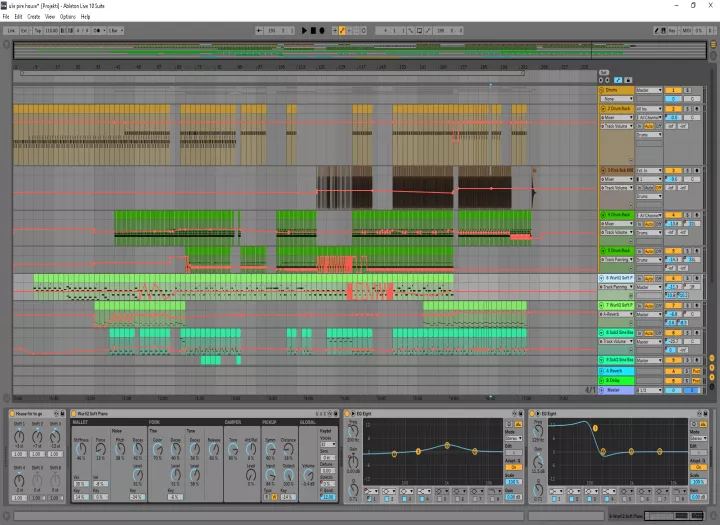
Task: Fold the 2 Drum Rack track
Action: [603, 109]
